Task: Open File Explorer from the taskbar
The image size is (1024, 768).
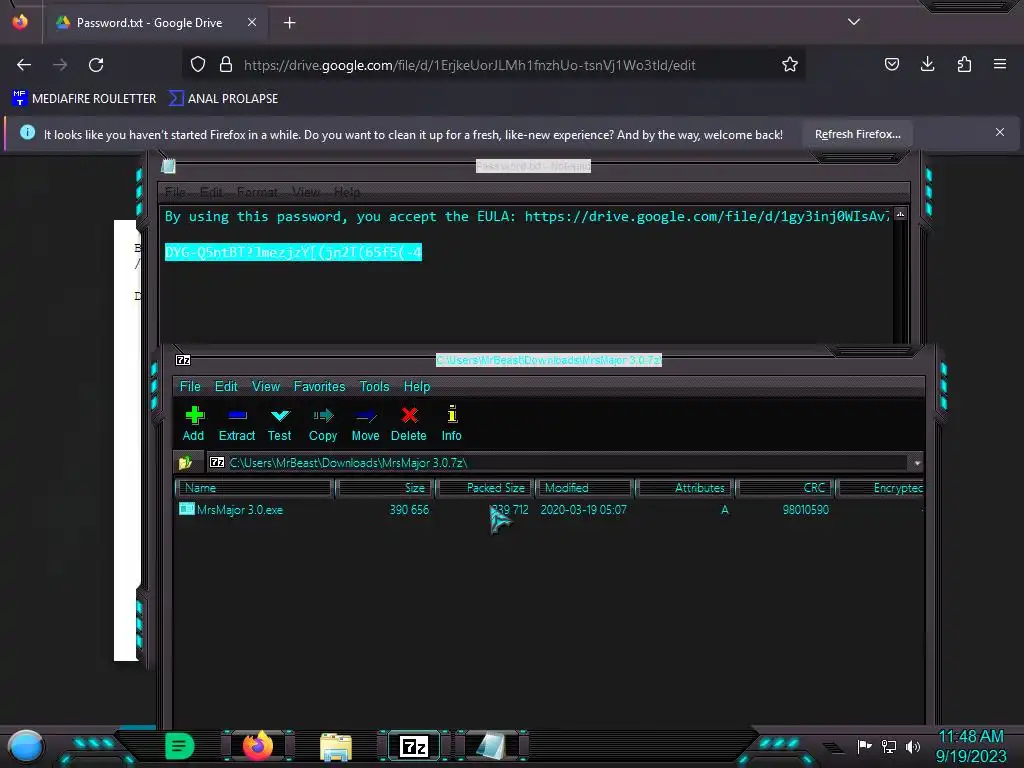Action: pyautogui.click(x=336, y=747)
